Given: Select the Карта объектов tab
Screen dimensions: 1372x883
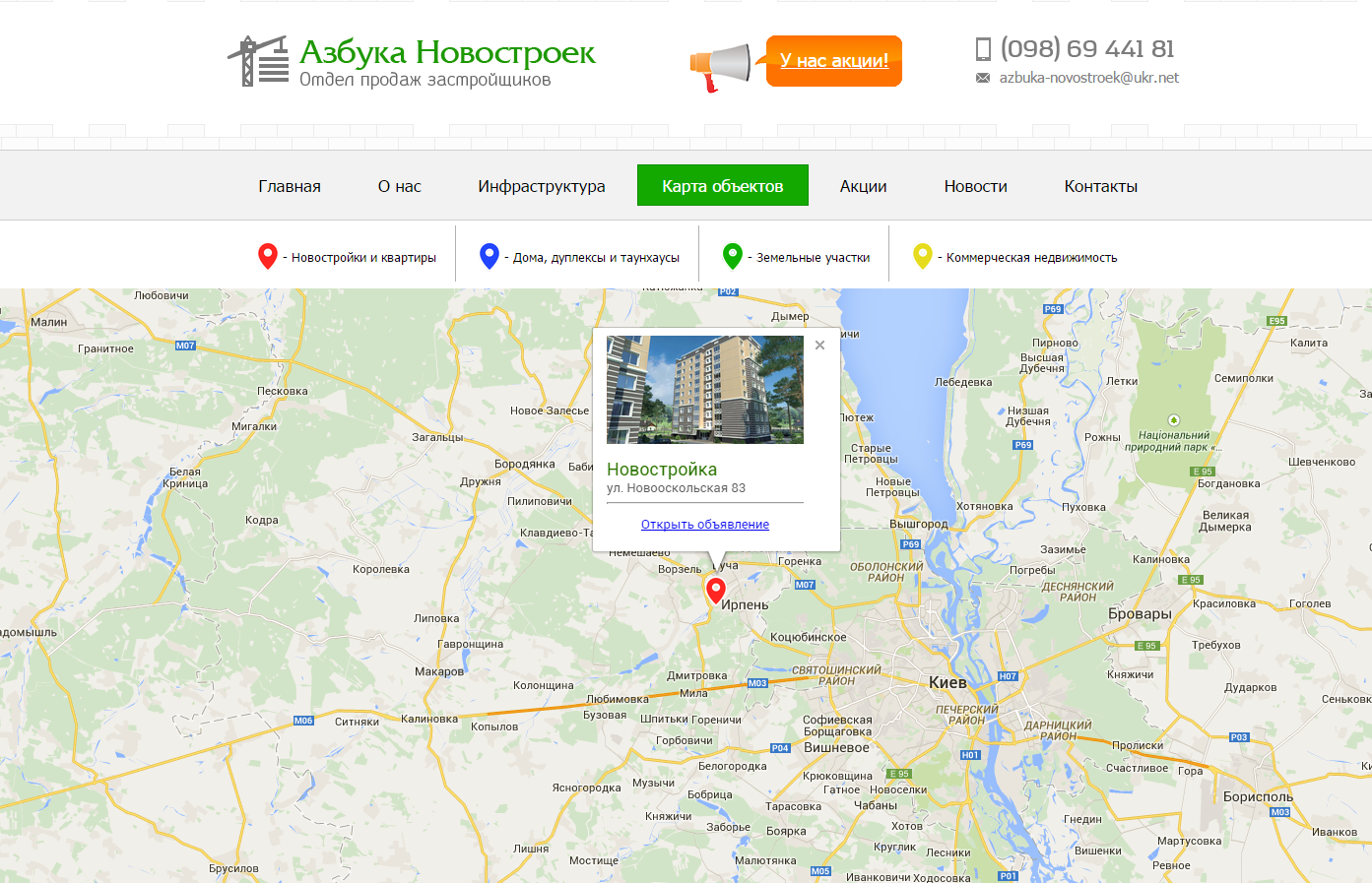Looking at the screenshot, I should 723,185.
